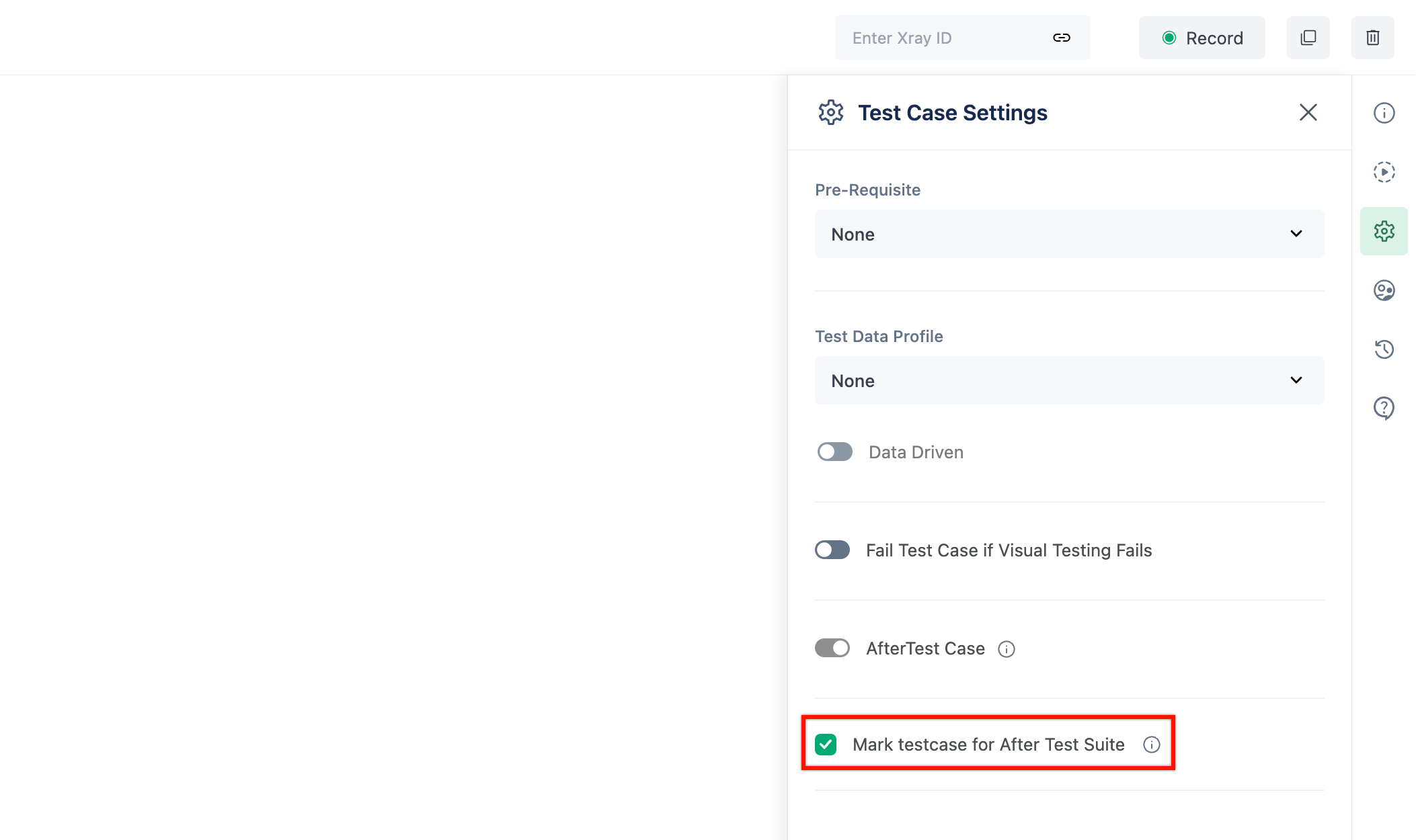Image resolution: width=1416 pixels, height=840 pixels.
Task: Toggle Fail Test Case if Visual Testing Fails
Action: pos(832,550)
